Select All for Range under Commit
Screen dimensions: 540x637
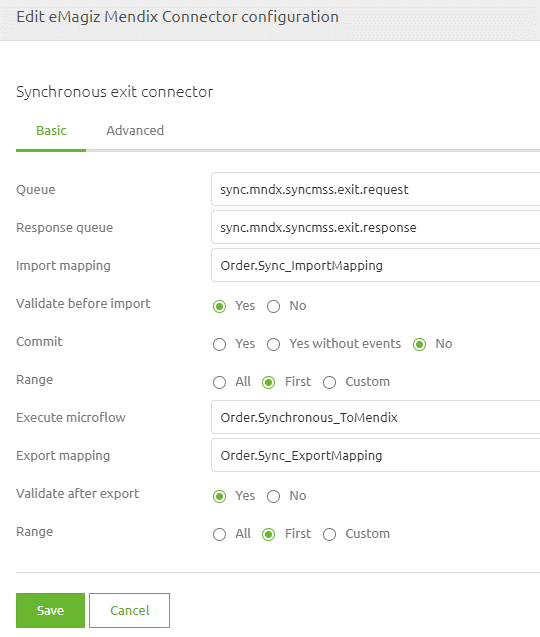[x=219, y=382]
